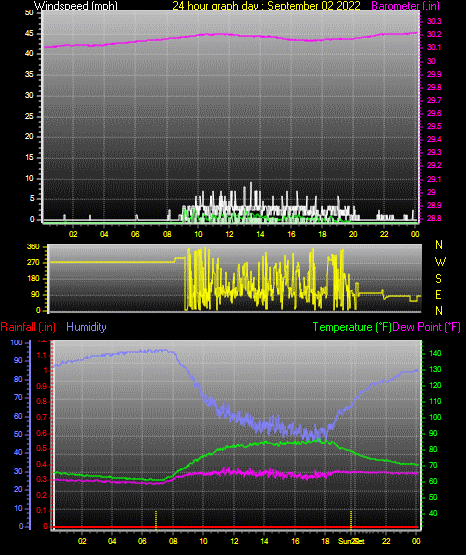
Task: Click the Rainfall (.in) legend label
Action: click(28, 327)
